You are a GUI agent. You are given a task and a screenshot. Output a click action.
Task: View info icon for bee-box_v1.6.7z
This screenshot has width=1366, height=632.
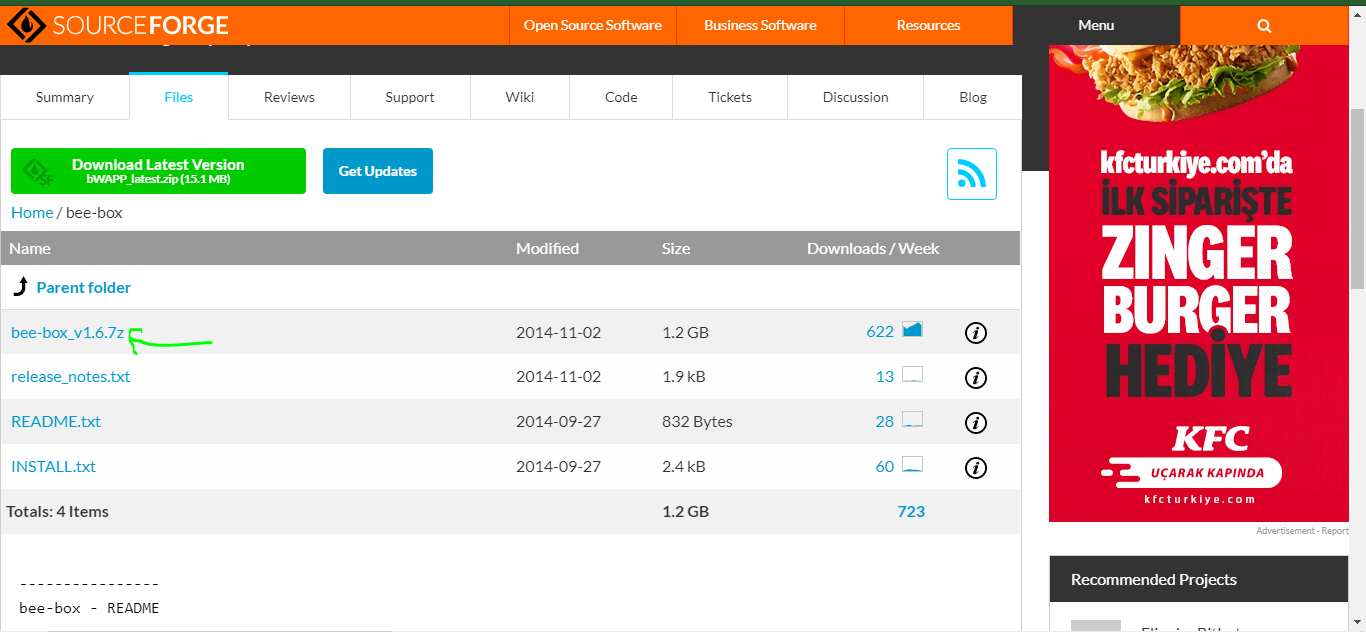[976, 332]
